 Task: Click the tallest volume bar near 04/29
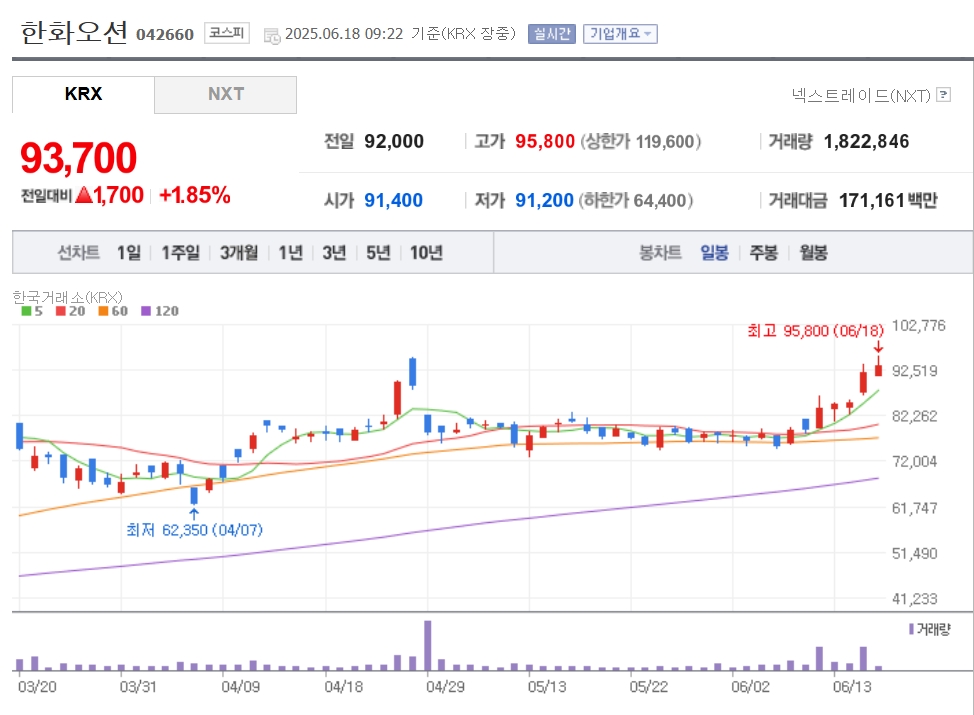pos(427,645)
